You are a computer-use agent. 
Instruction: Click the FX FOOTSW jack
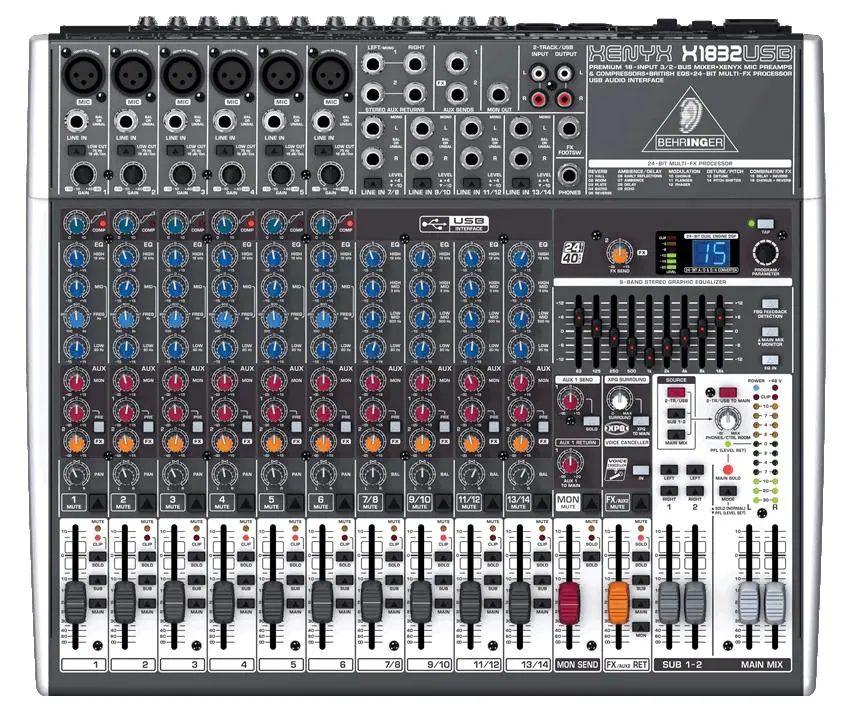click(x=569, y=129)
